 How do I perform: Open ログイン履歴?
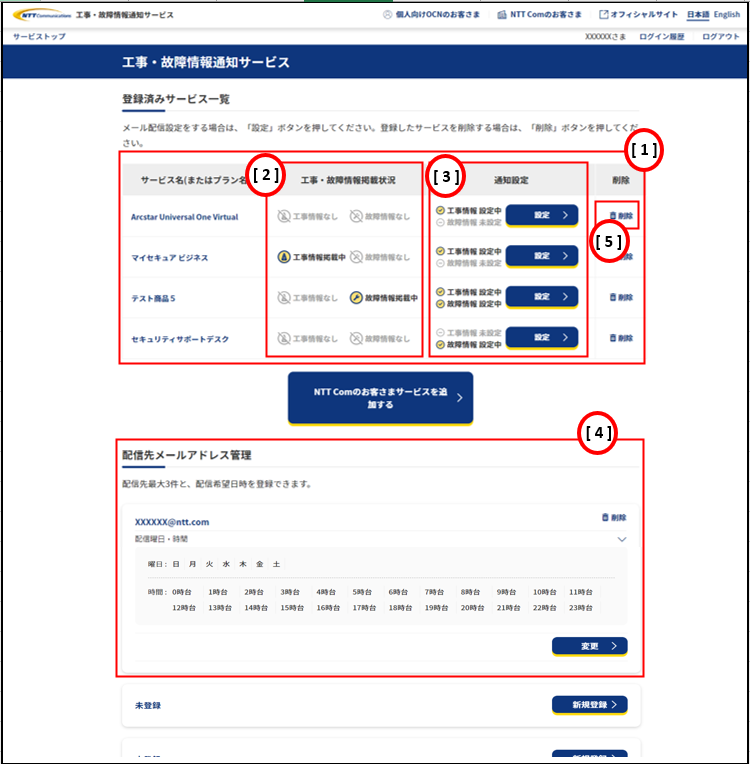tap(662, 37)
